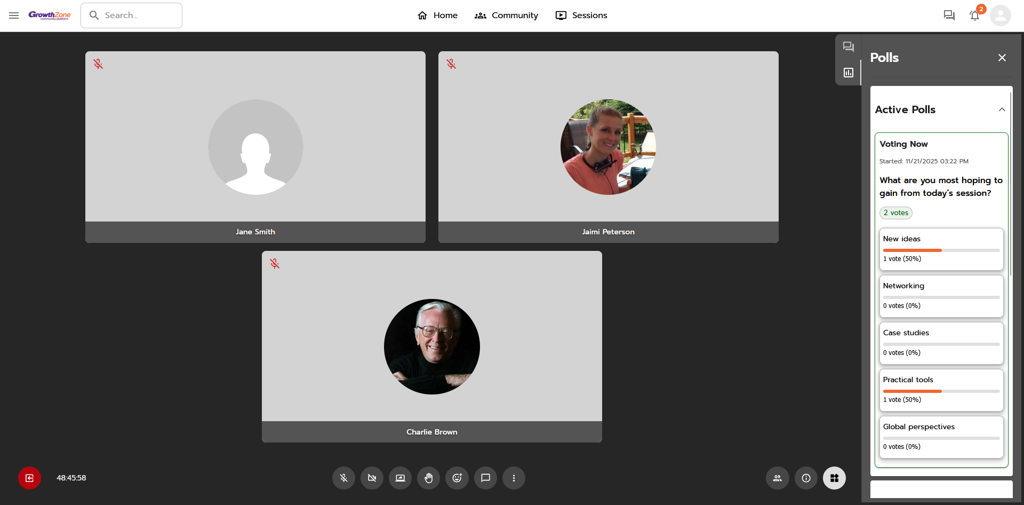The height and width of the screenshot is (505, 1024).
Task: Vote for Global perspectives option
Action: (x=941, y=437)
